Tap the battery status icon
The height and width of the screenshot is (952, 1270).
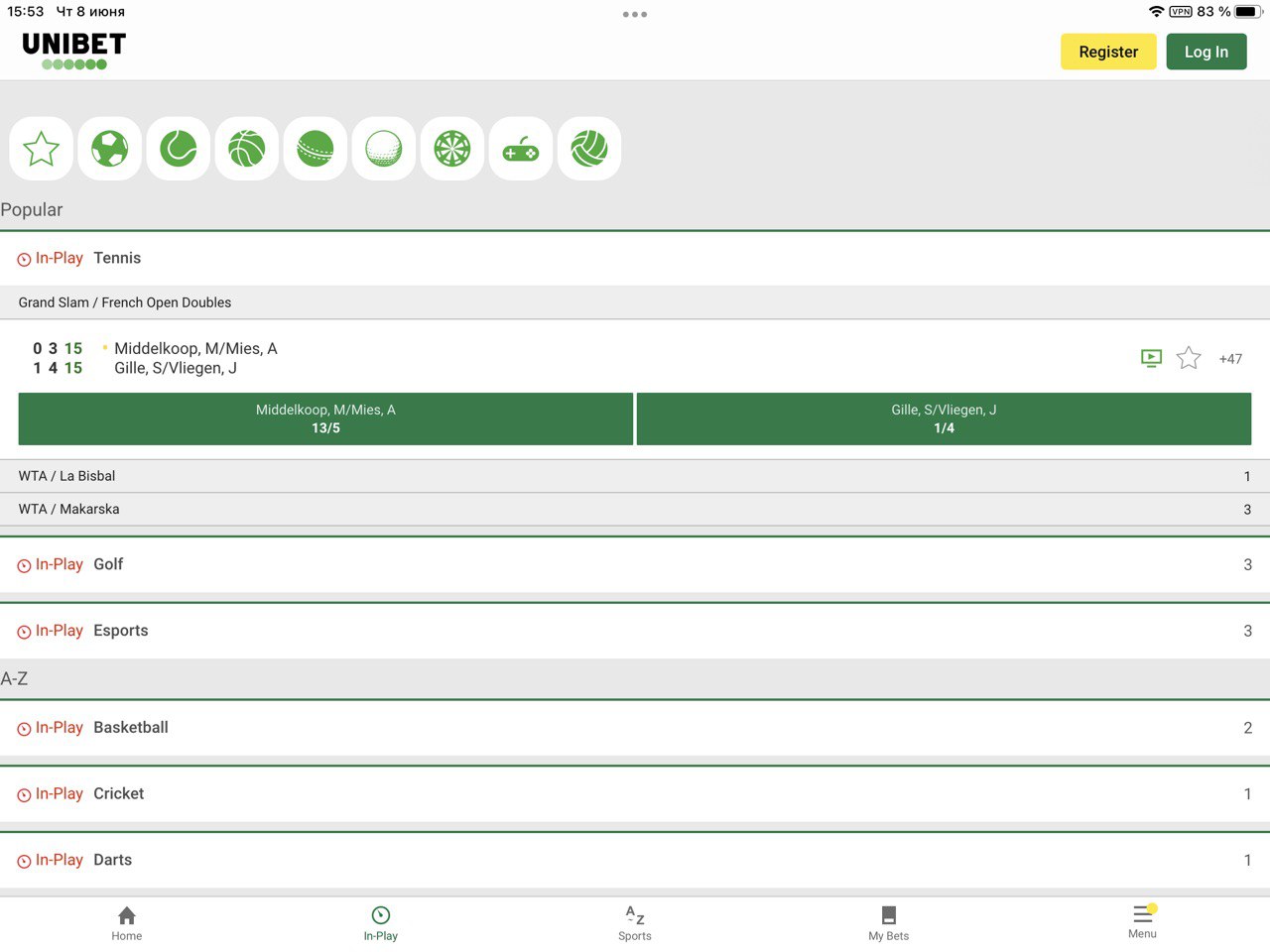(x=1248, y=12)
